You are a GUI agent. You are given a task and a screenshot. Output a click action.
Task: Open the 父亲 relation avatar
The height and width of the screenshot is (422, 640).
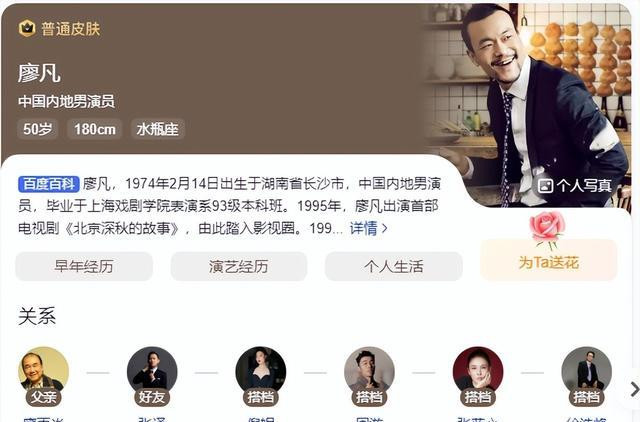point(44,373)
